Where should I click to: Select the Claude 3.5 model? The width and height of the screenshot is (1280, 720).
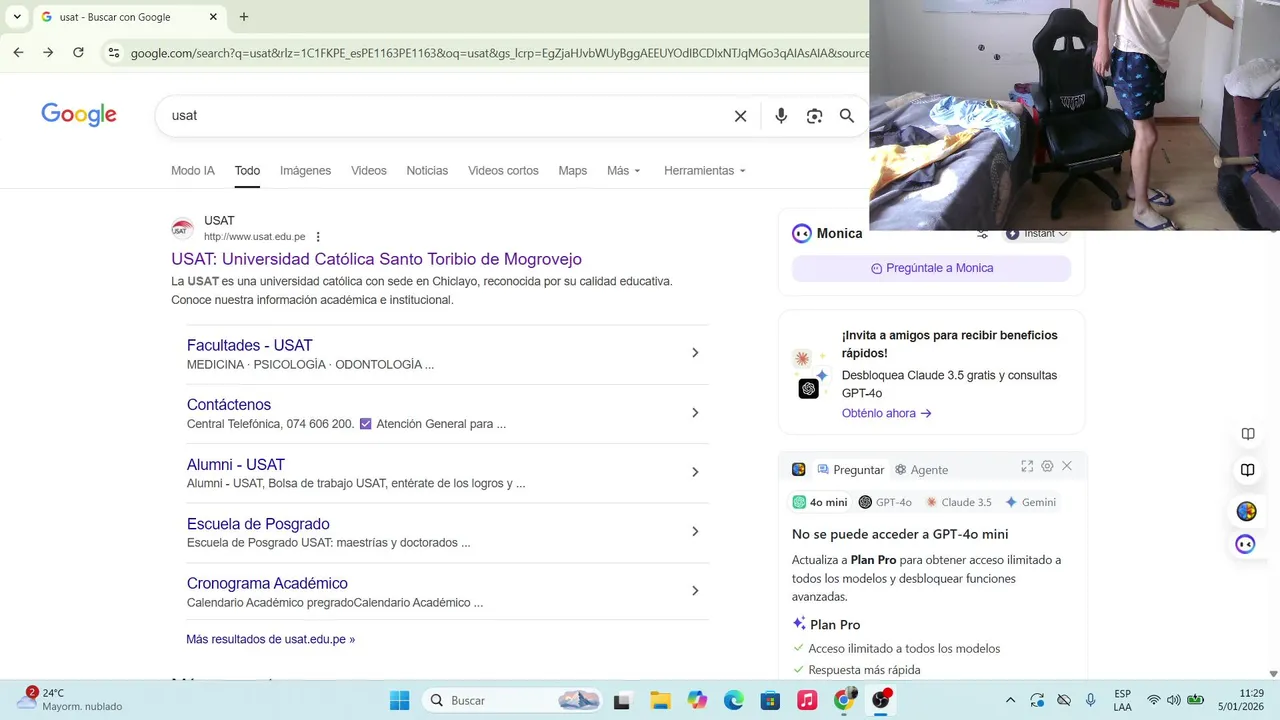pos(958,502)
